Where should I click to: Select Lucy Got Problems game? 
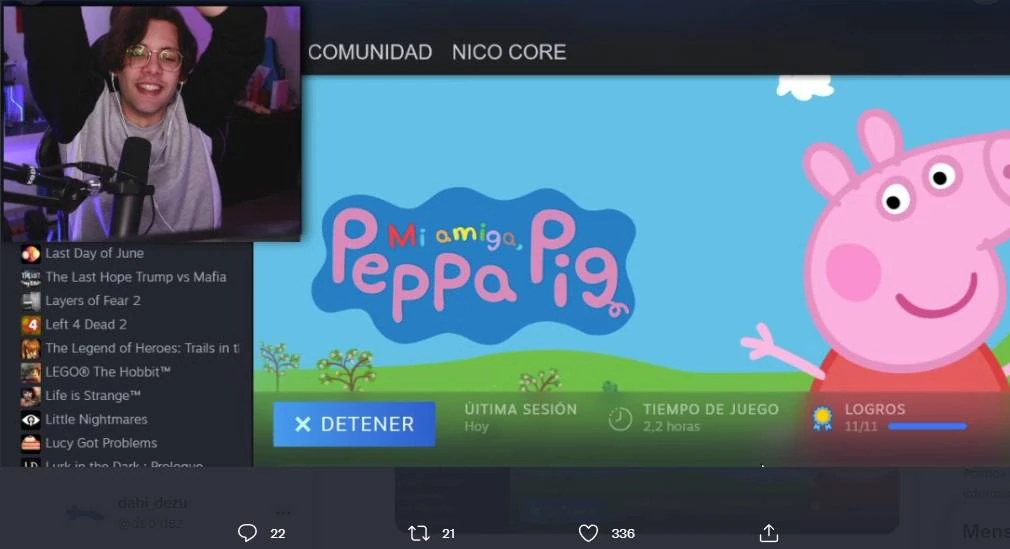pos(101,443)
